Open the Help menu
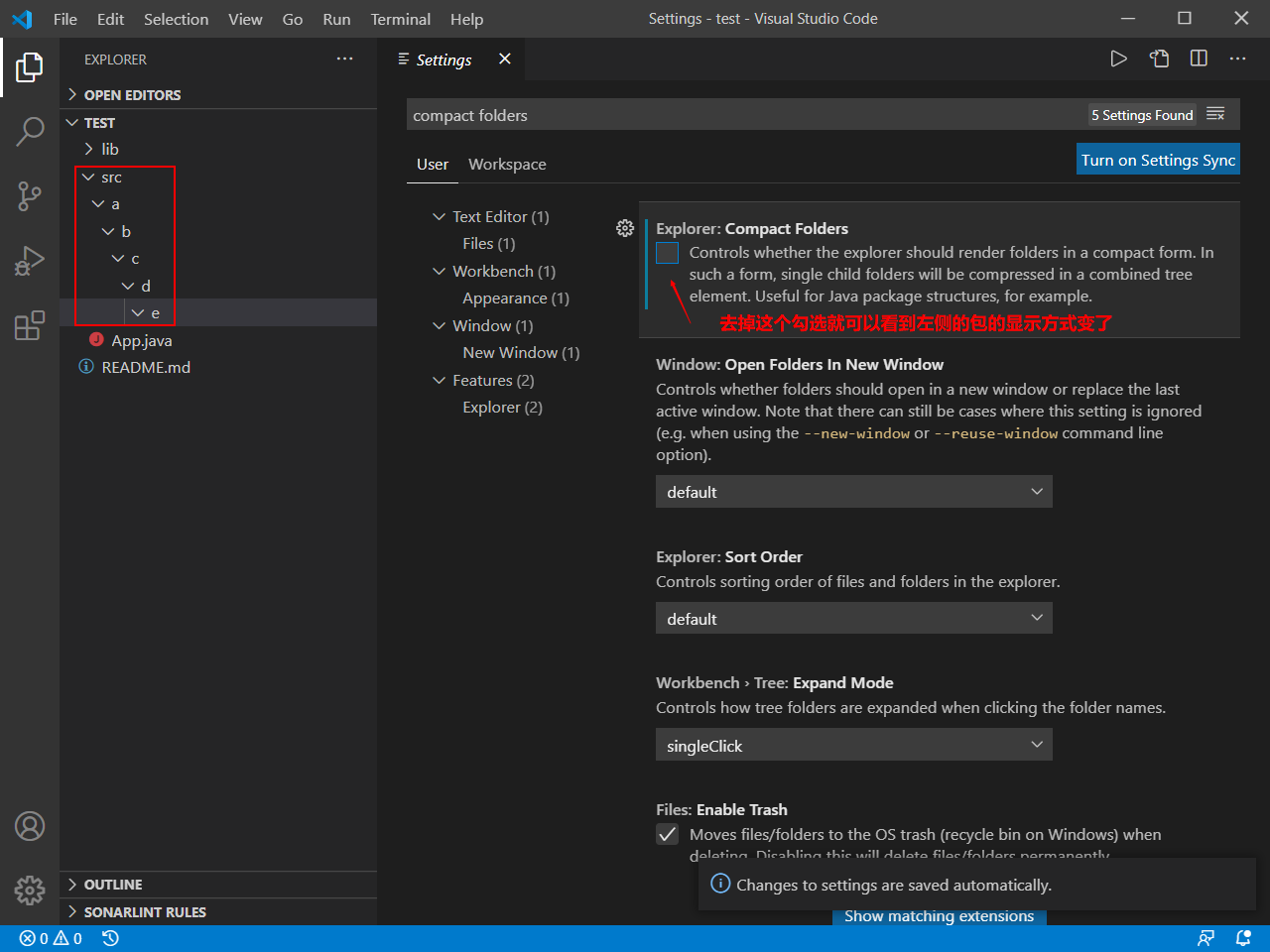Screen dimensions: 1270x952 coord(466,19)
